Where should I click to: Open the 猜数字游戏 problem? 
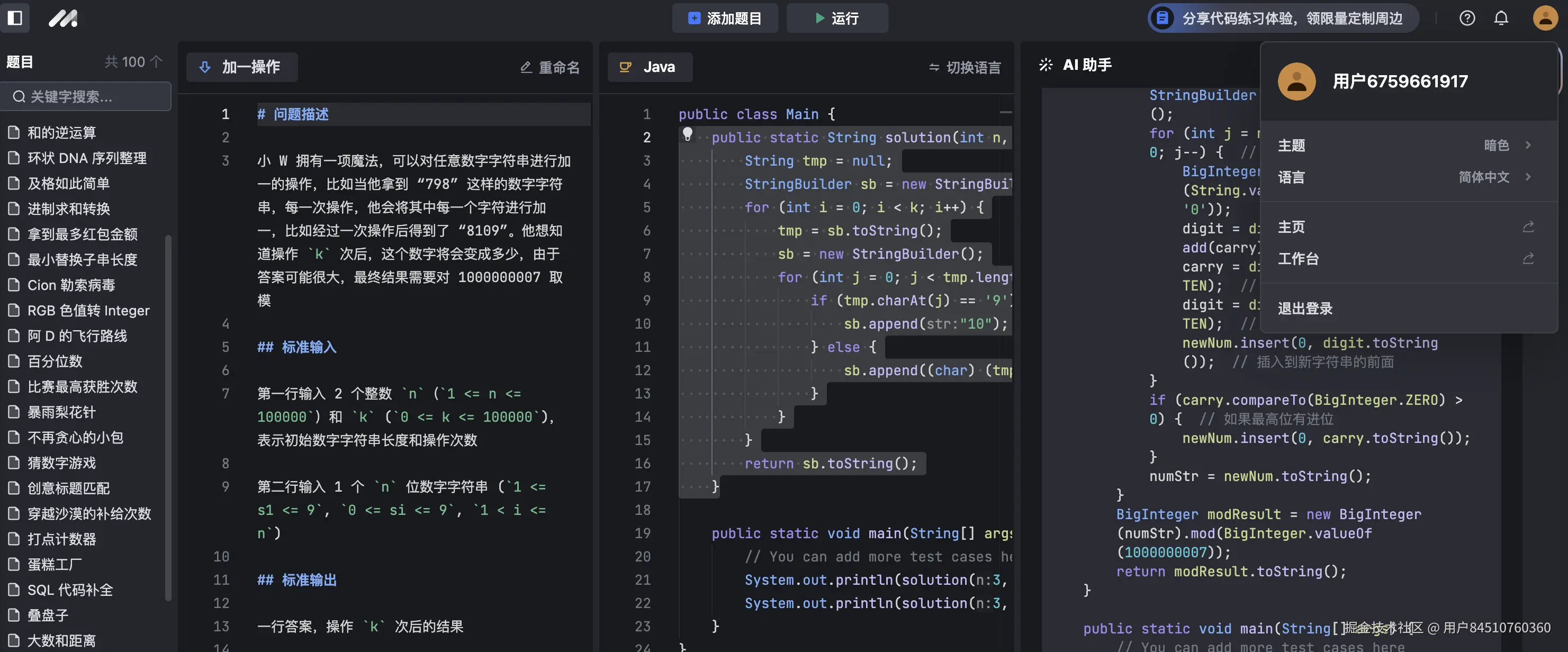point(61,463)
